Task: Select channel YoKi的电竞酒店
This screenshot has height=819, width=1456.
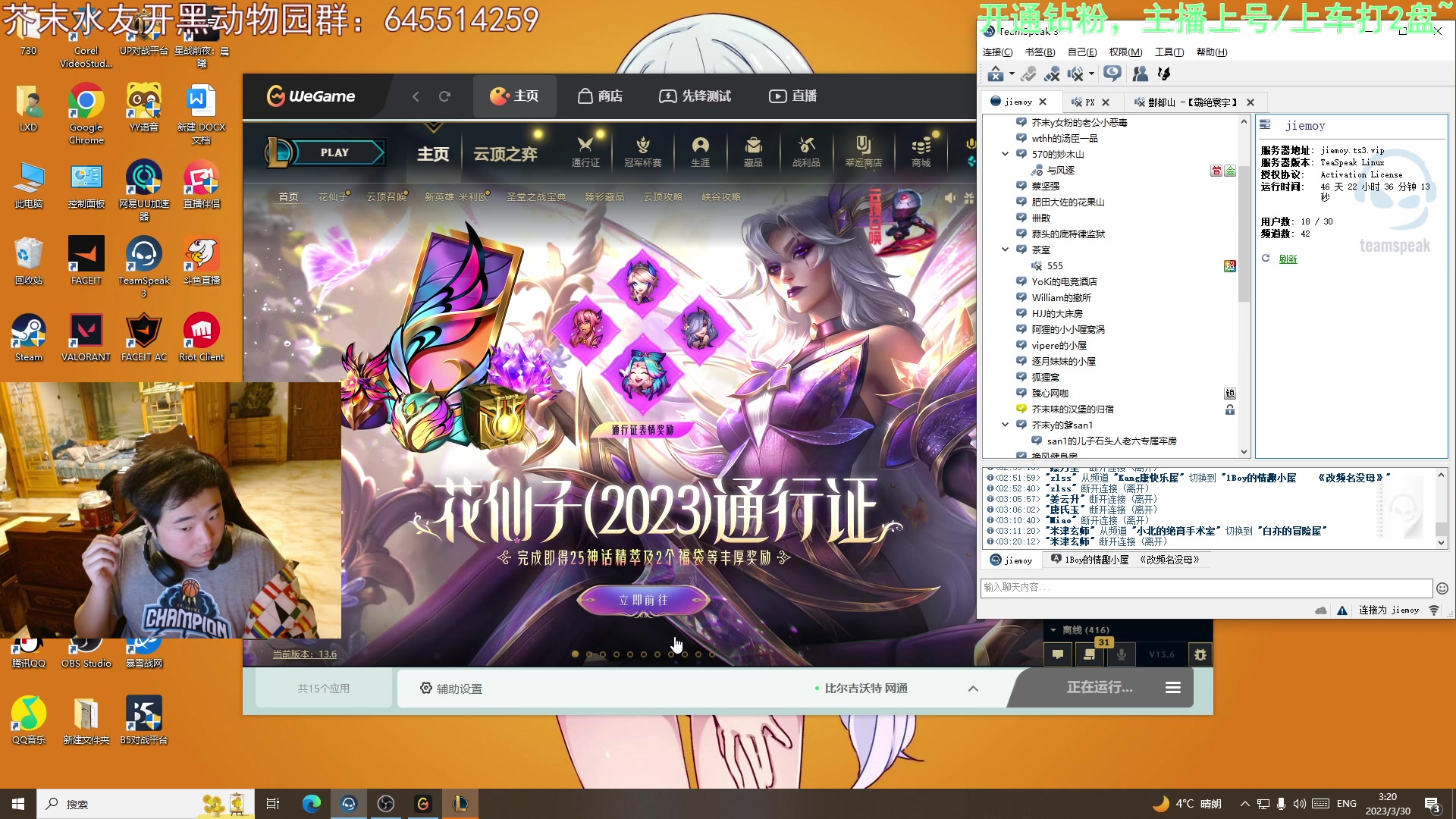Action: tap(1064, 281)
